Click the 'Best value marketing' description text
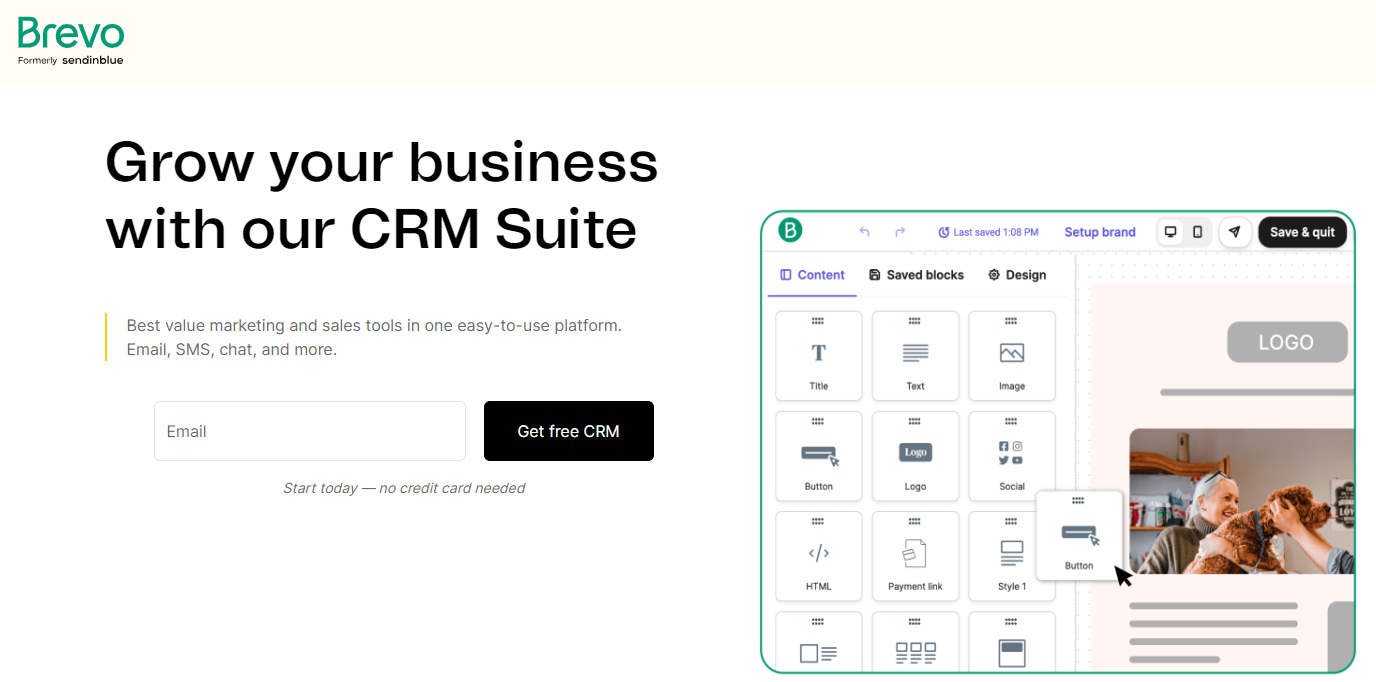The image size is (1376, 682). (374, 337)
